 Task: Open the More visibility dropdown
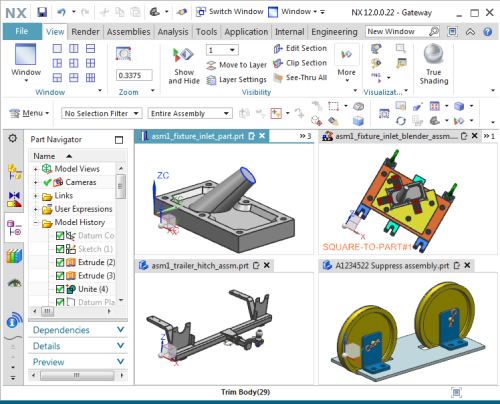pyautogui.click(x=347, y=64)
